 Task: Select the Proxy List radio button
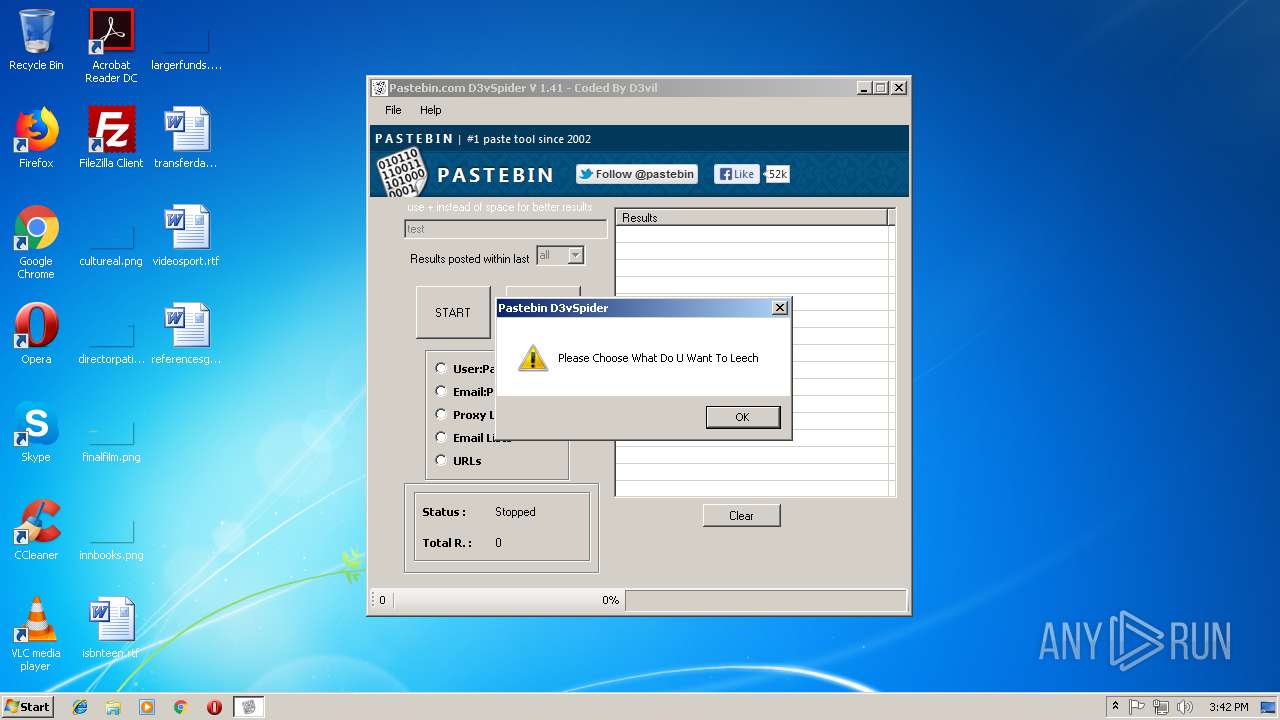pos(441,414)
